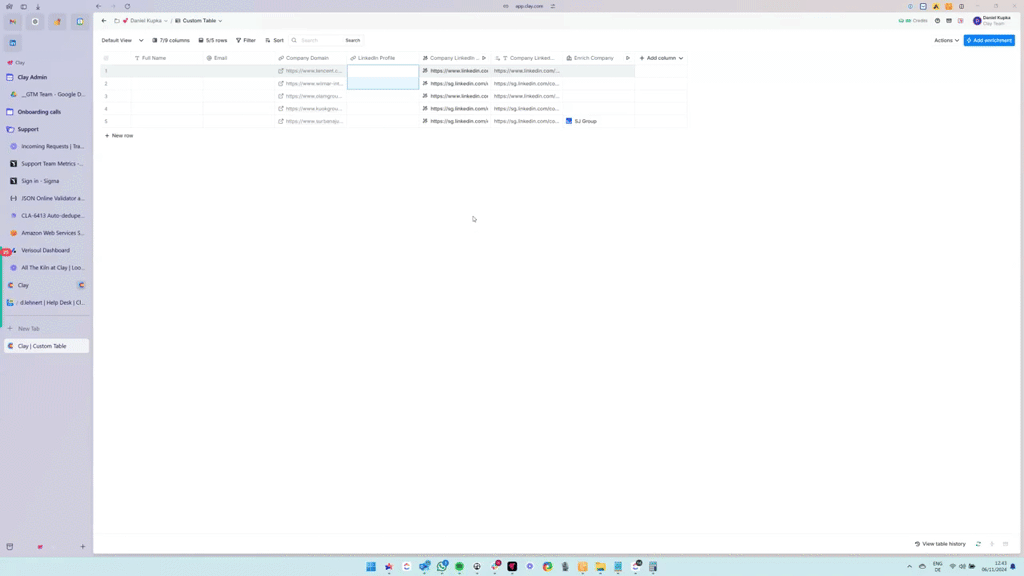Screen dimensions: 1024x576
Task: Click the Gmail pinned tab icon
Action: coord(13,21)
